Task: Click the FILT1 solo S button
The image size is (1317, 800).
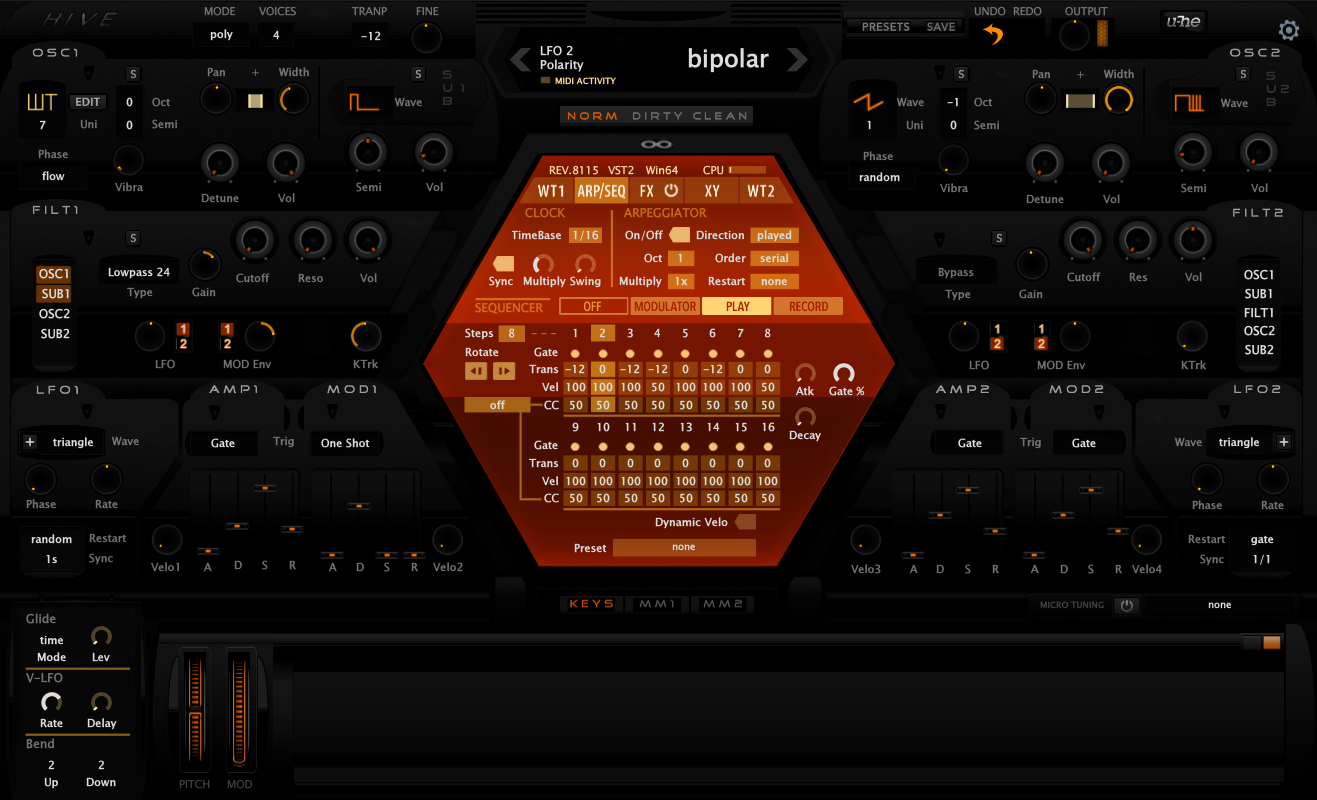Action: click(x=134, y=237)
